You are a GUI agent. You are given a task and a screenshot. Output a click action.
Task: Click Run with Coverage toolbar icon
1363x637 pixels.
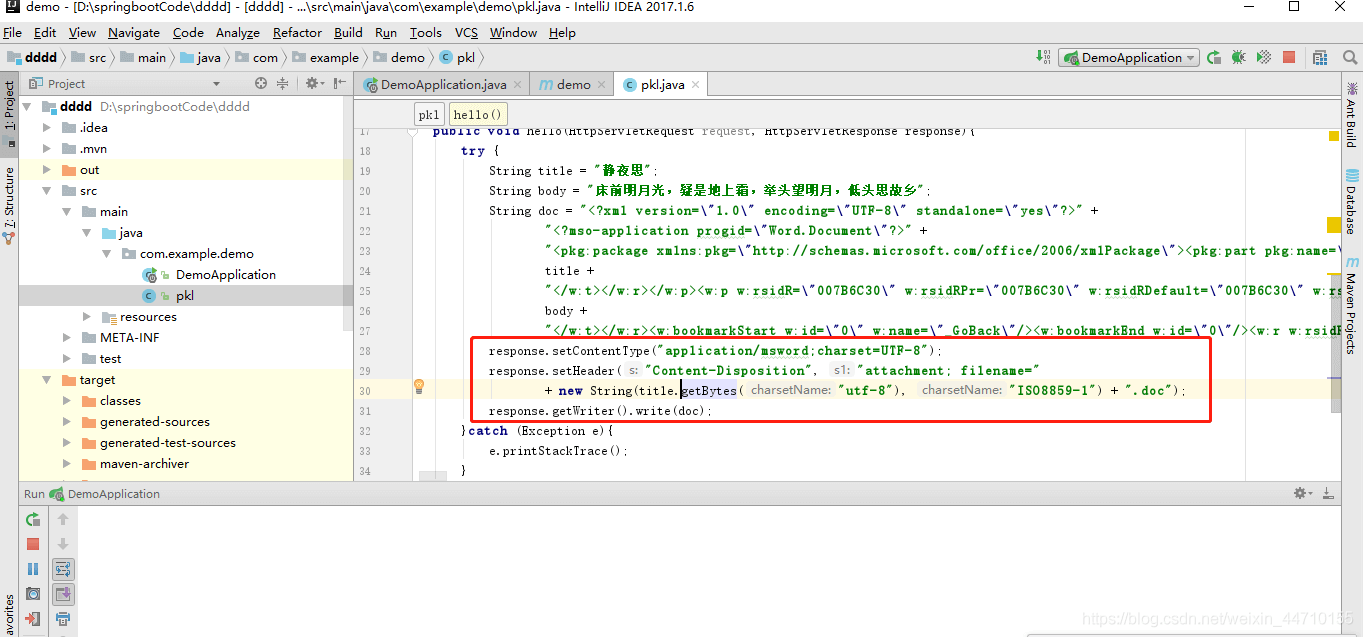click(x=1264, y=58)
